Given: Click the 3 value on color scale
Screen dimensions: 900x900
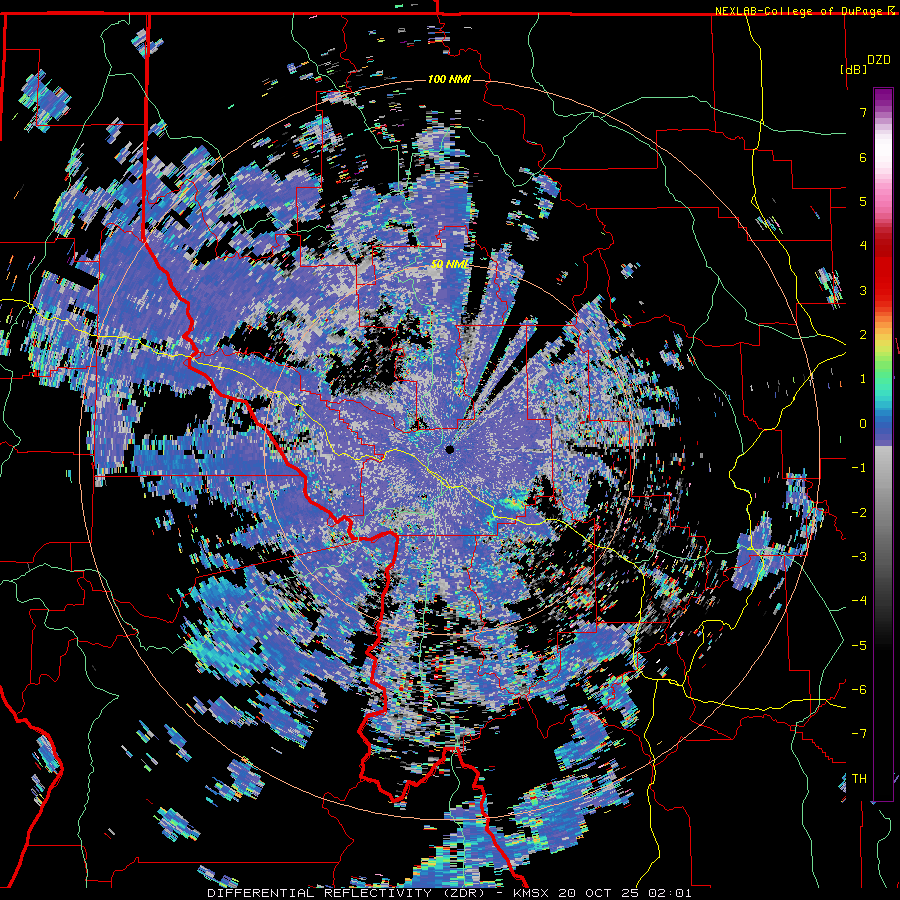Looking at the screenshot, I should (863, 290).
